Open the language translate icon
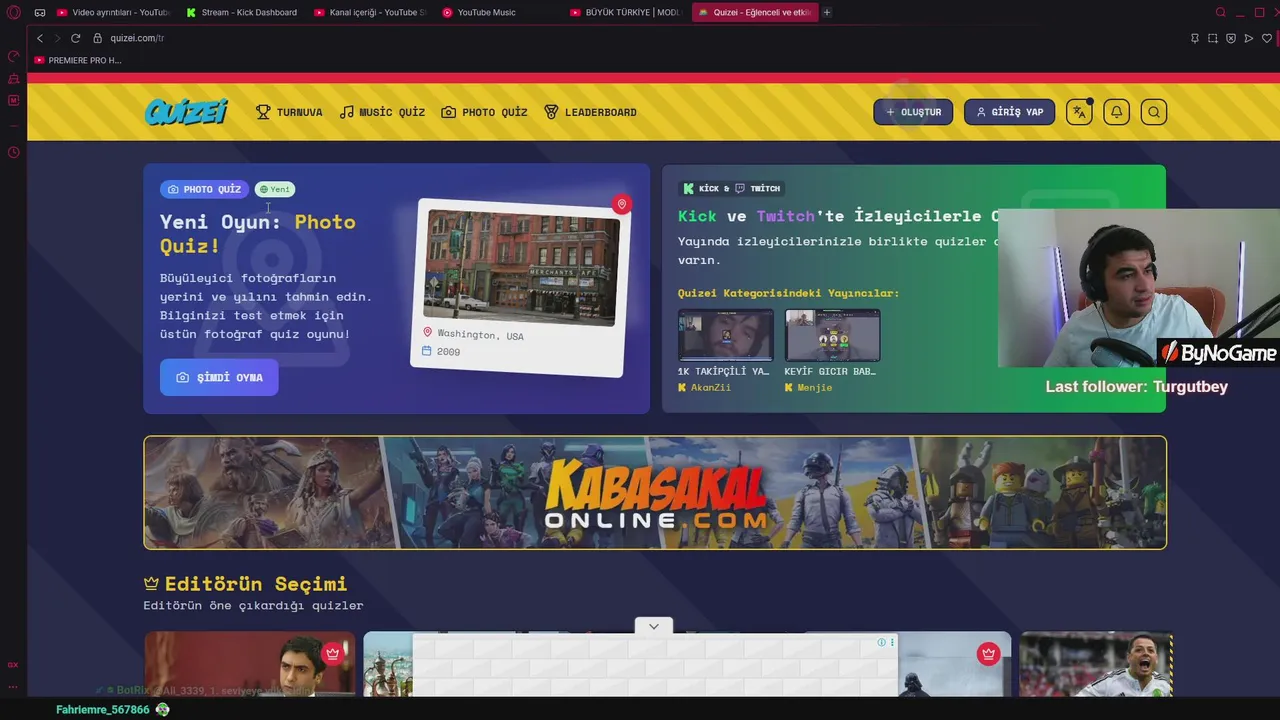This screenshot has width=1280, height=720. pyautogui.click(x=1079, y=112)
